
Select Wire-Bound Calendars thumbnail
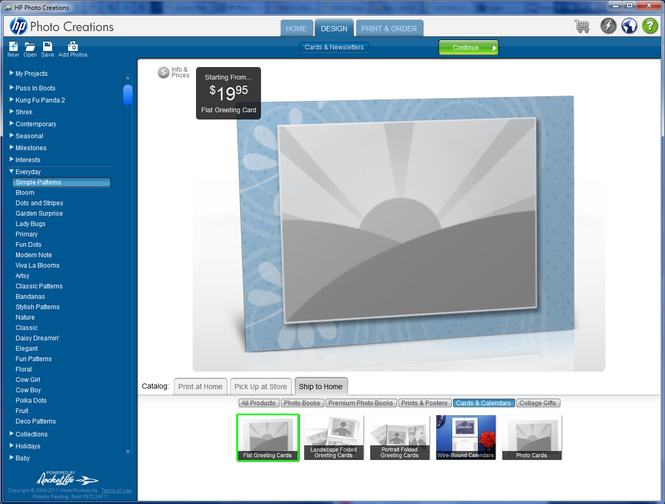point(466,437)
